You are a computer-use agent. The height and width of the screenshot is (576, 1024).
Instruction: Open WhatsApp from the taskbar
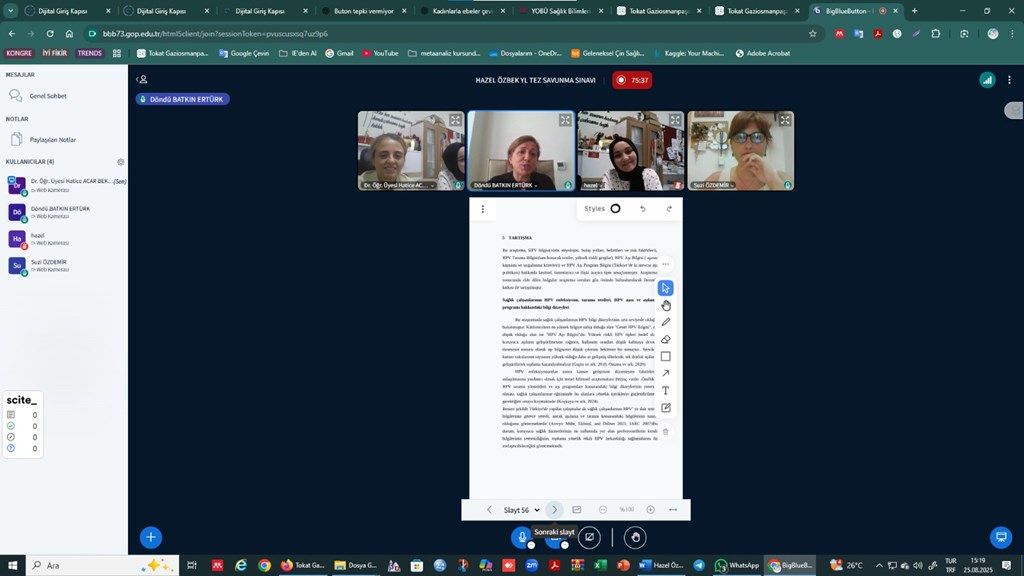point(737,565)
